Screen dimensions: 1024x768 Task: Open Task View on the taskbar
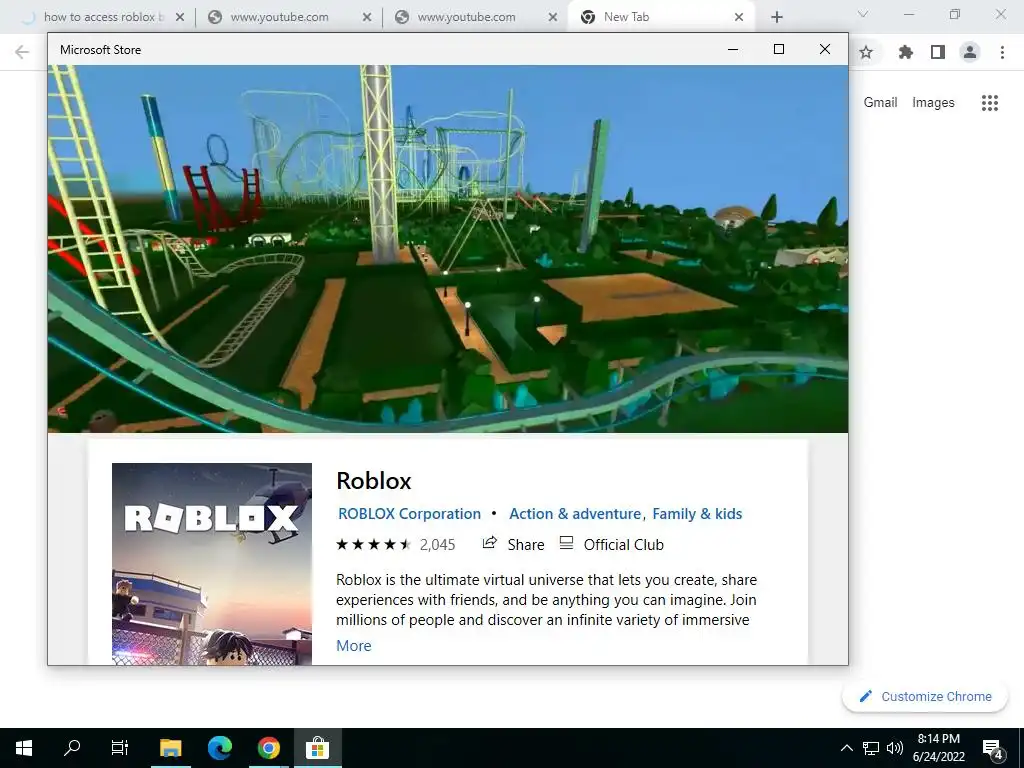point(120,748)
